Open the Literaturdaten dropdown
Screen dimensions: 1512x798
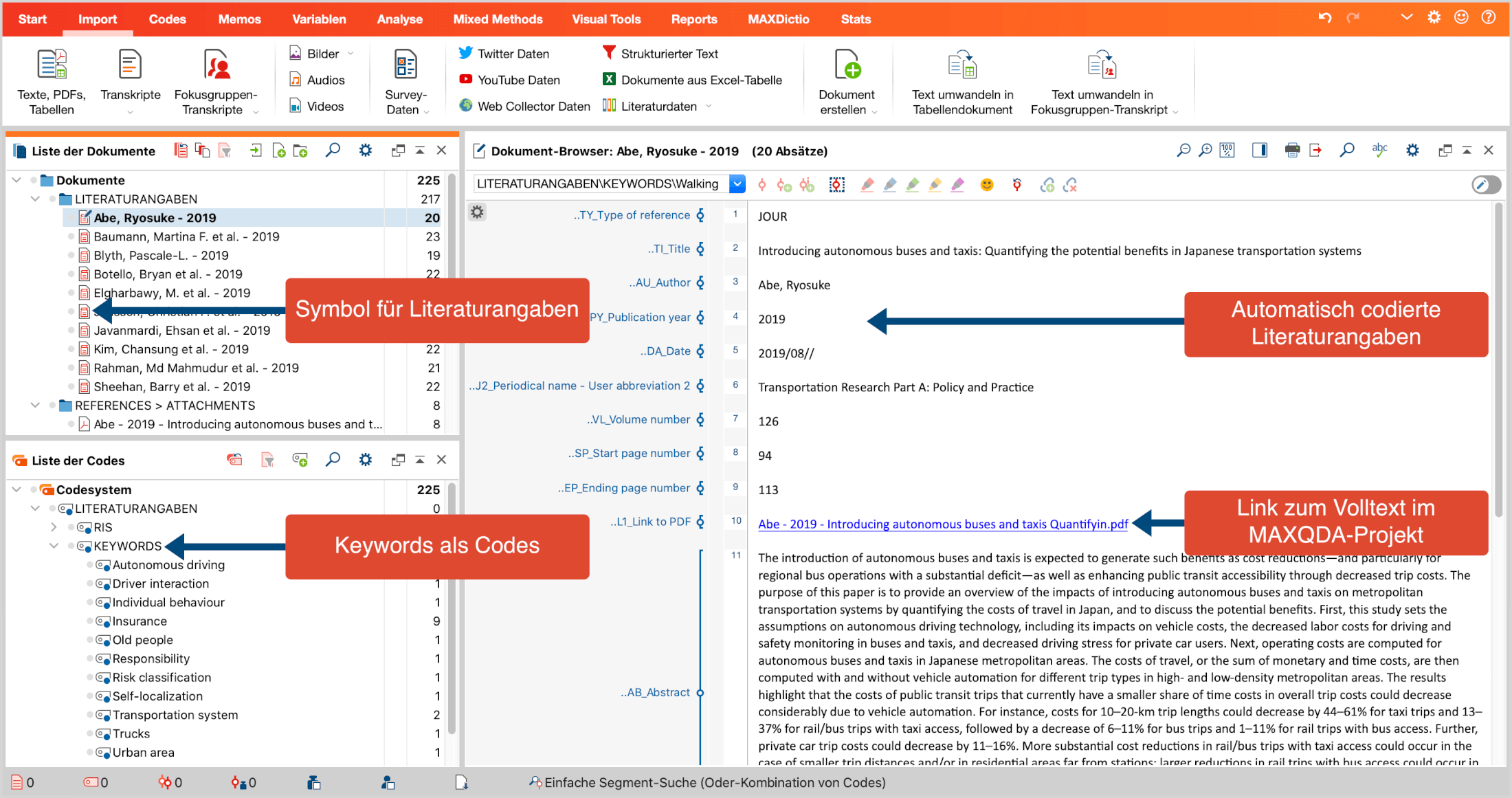coord(709,106)
